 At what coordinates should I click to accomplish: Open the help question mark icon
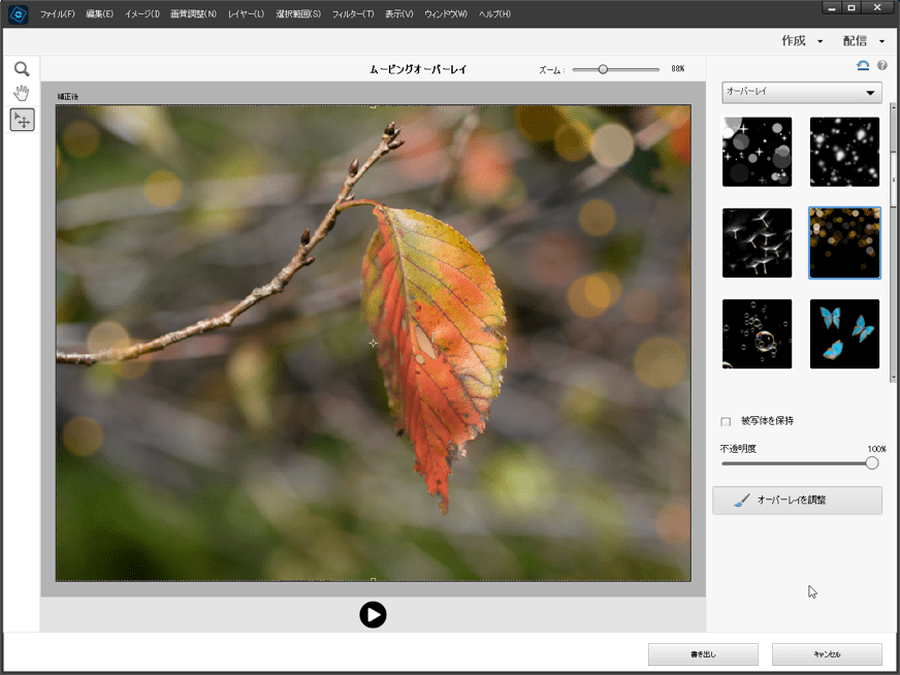pyautogui.click(x=882, y=66)
